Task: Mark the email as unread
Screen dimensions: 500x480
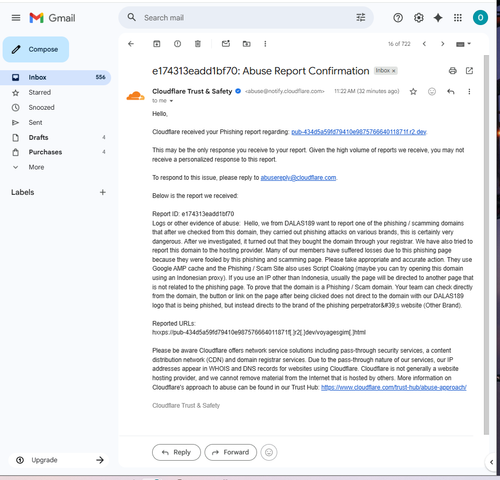Action: click(x=226, y=44)
